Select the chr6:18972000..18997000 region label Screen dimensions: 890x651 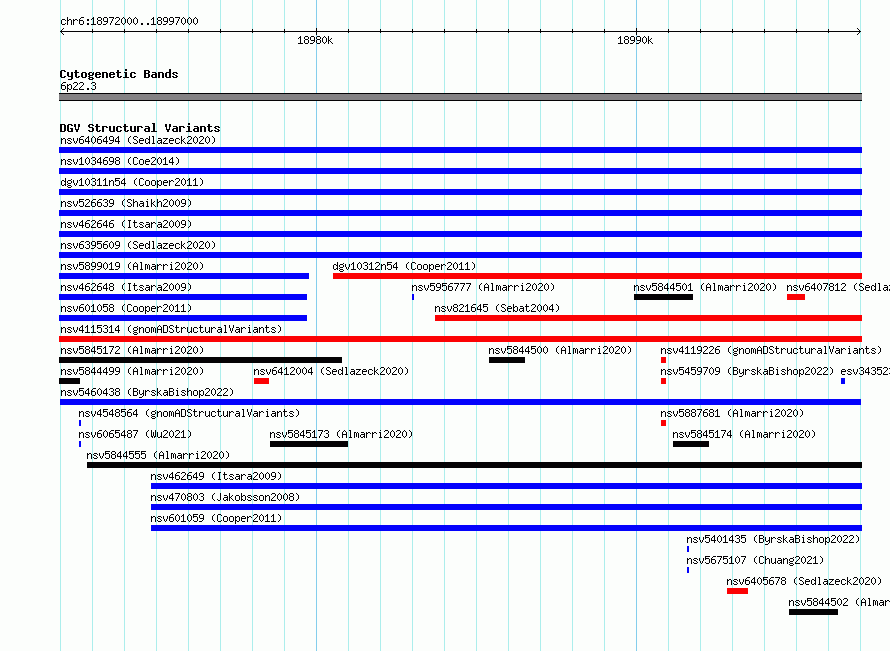click(x=129, y=21)
